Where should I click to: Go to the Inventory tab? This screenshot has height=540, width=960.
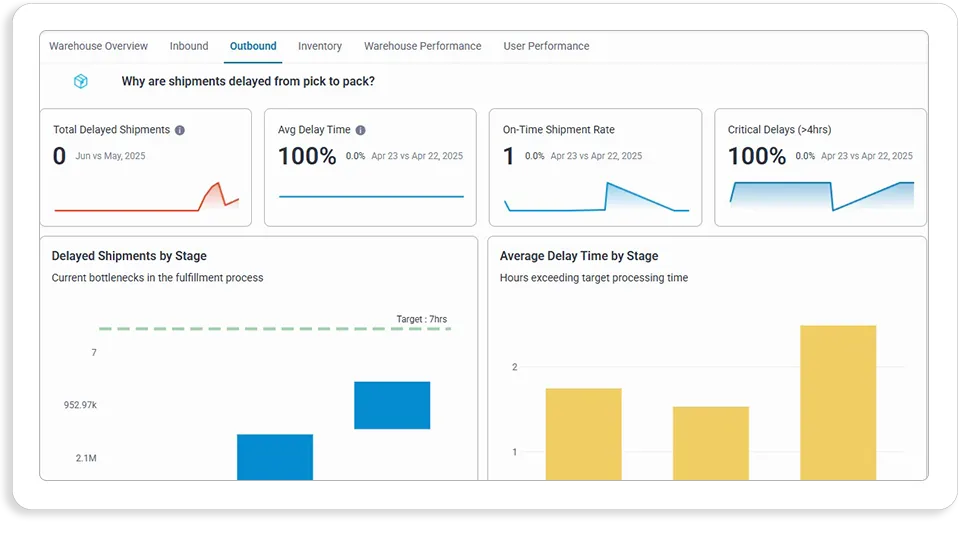pyautogui.click(x=320, y=46)
